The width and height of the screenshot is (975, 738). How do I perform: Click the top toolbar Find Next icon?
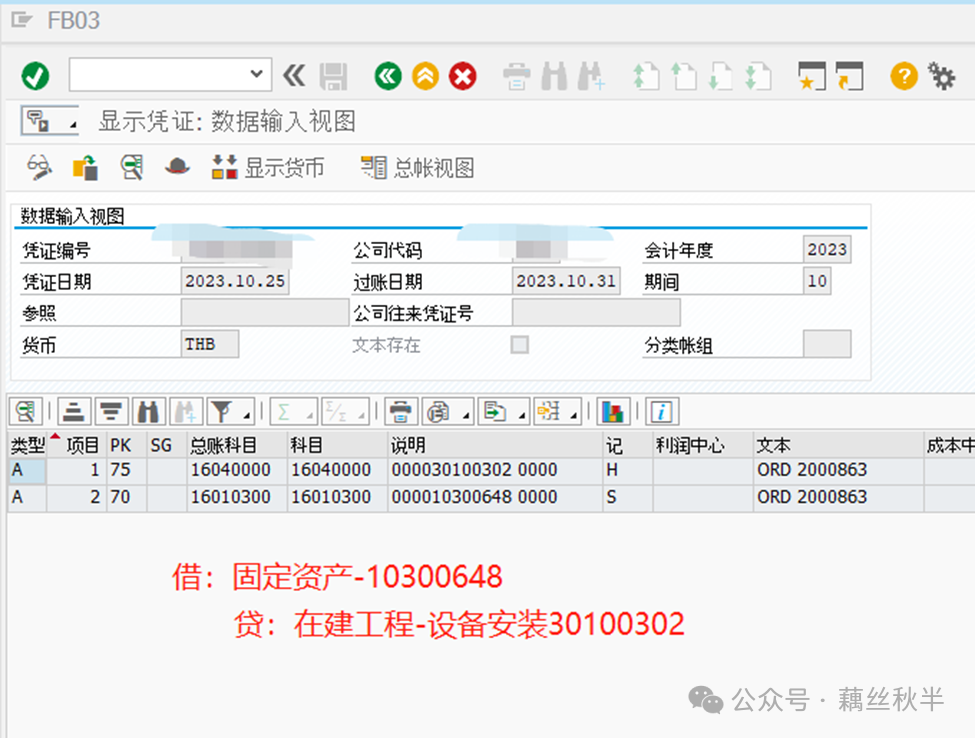pyautogui.click(x=591, y=76)
